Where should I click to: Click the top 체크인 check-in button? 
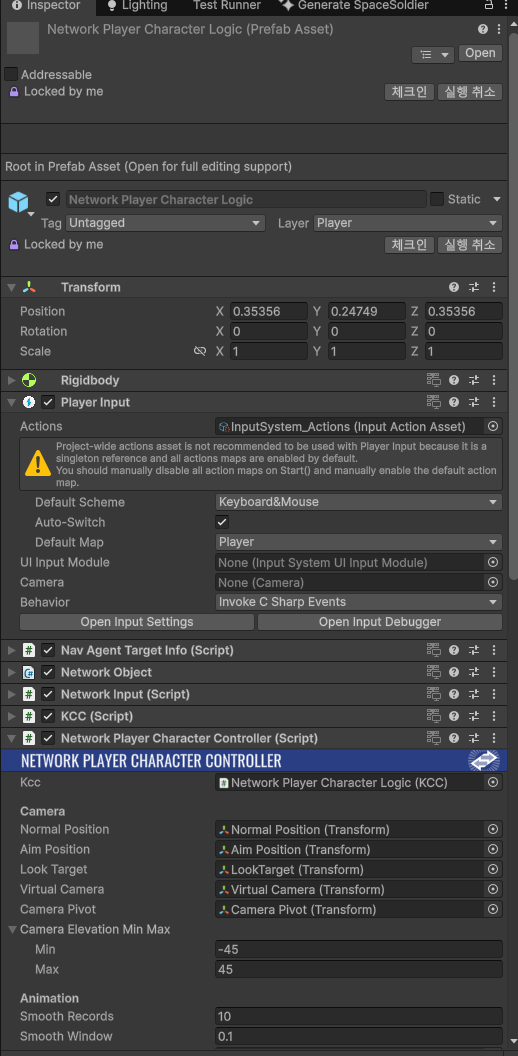point(409,92)
